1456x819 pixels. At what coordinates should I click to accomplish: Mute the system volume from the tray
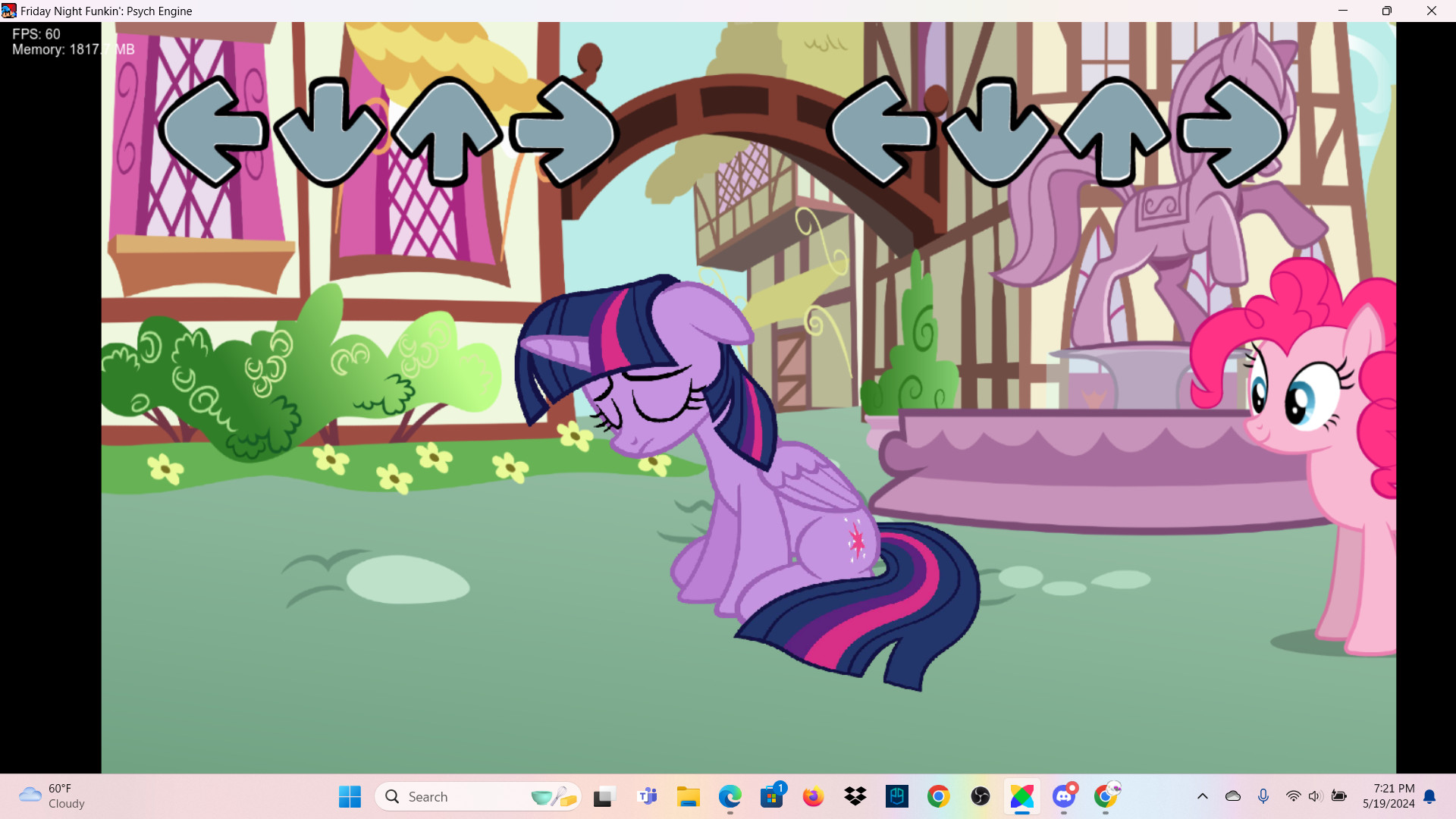(x=1314, y=796)
